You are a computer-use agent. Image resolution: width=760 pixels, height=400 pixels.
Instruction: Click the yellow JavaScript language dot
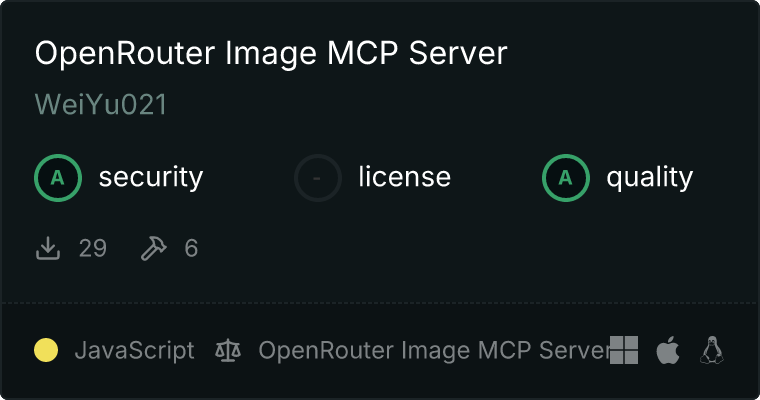(46, 350)
